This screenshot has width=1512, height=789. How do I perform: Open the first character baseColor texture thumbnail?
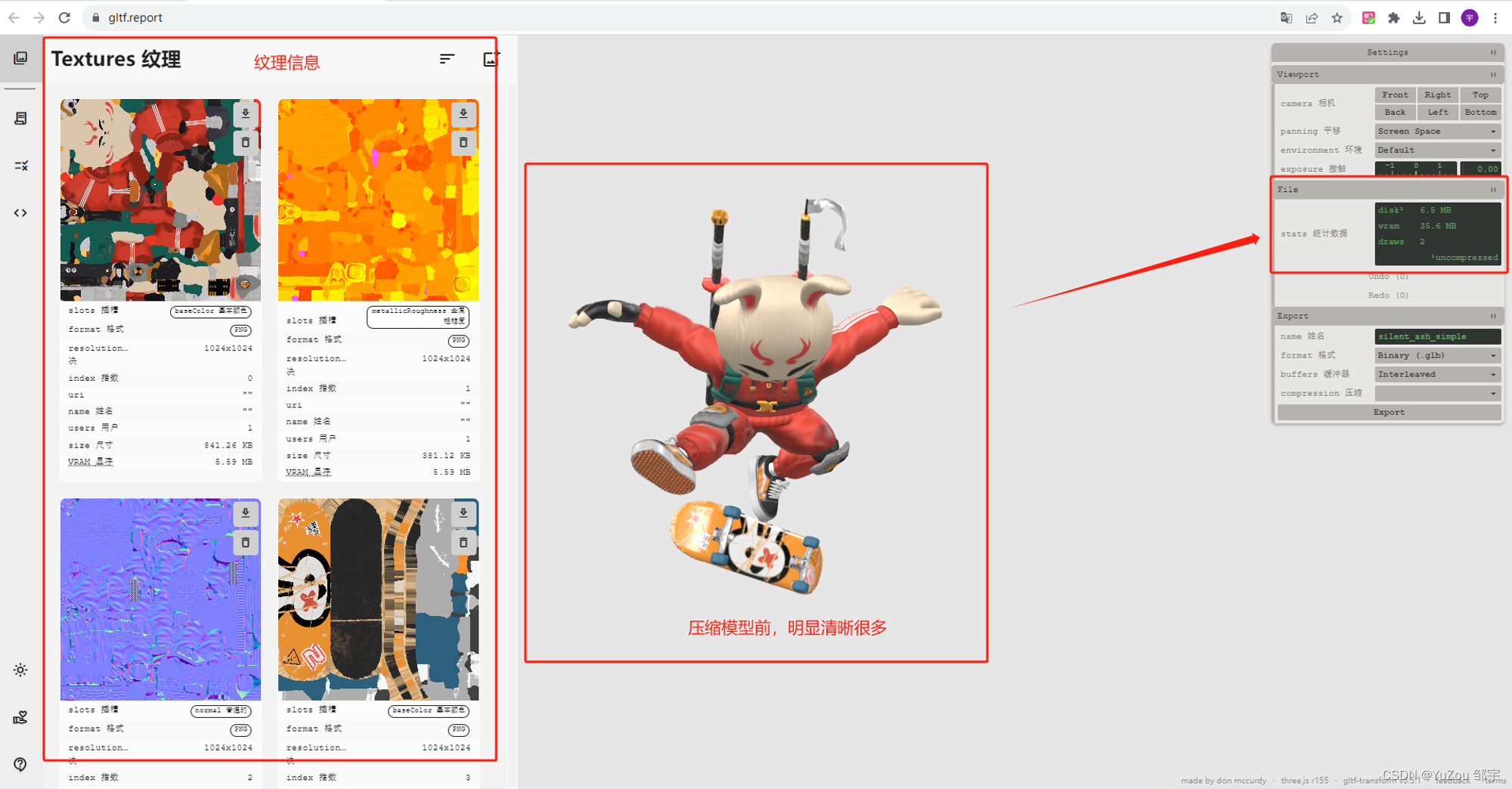pyautogui.click(x=160, y=200)
